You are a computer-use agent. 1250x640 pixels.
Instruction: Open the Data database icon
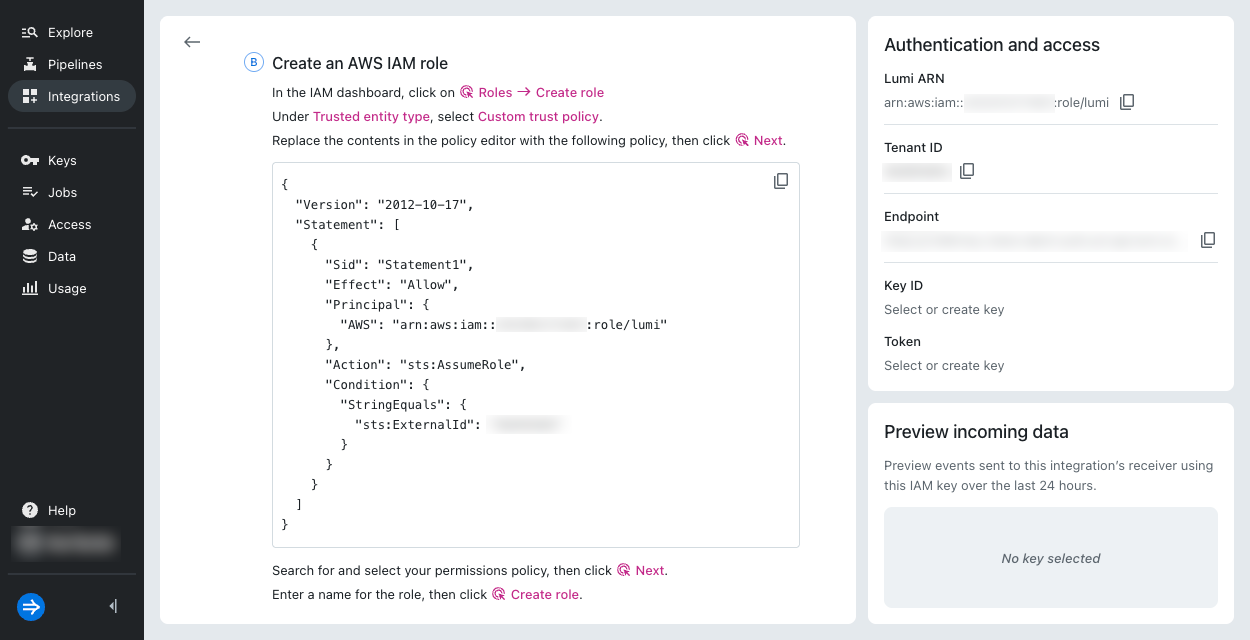(x=30, y=256)
